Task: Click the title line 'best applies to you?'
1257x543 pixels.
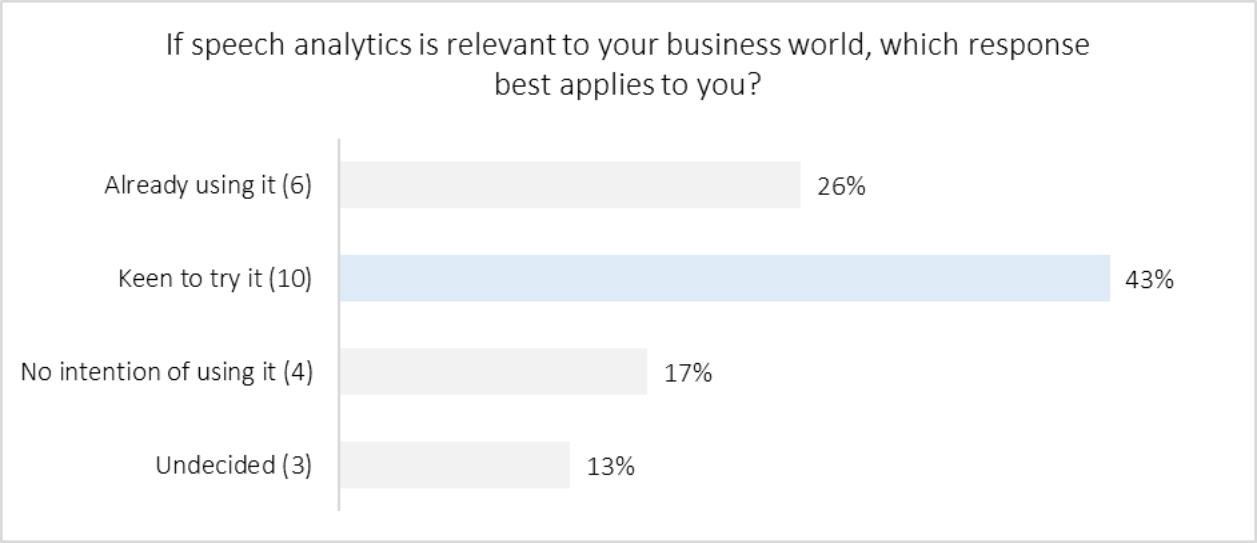Action: point(628,85)
